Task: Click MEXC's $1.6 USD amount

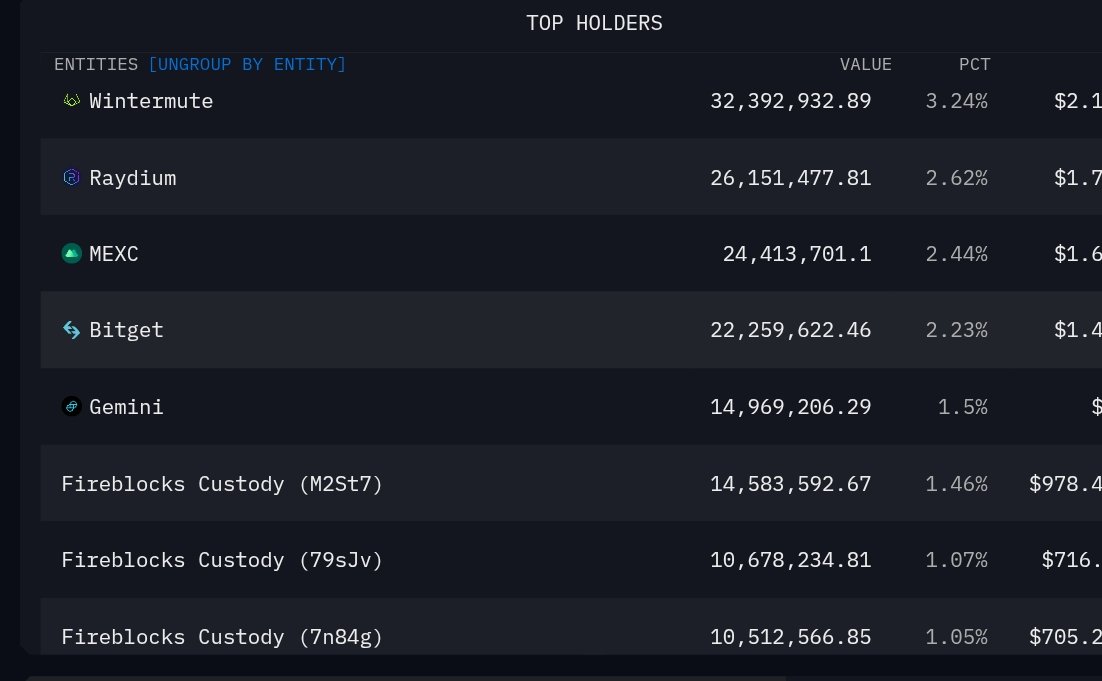Action: coord(1078,254)
